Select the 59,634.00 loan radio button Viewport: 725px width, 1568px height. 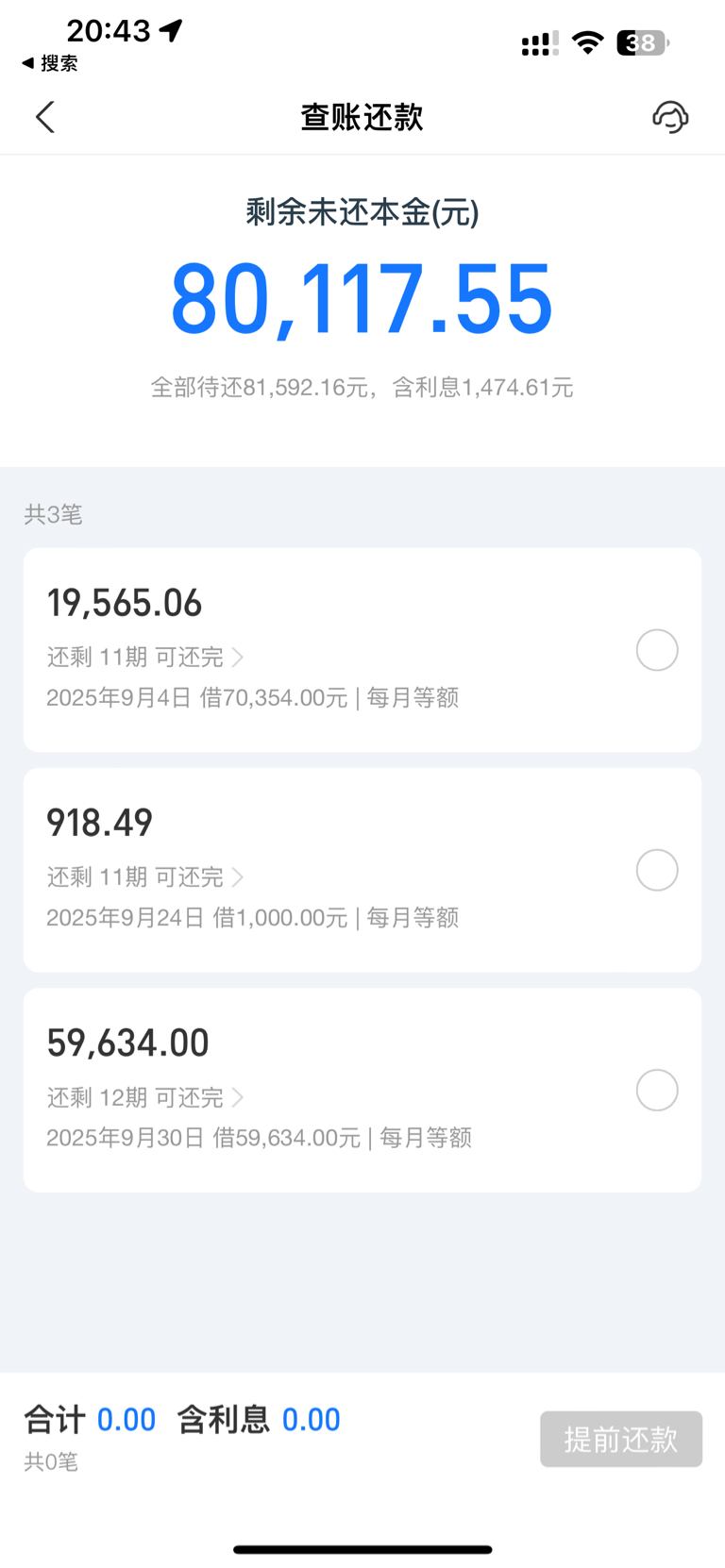657,1090
